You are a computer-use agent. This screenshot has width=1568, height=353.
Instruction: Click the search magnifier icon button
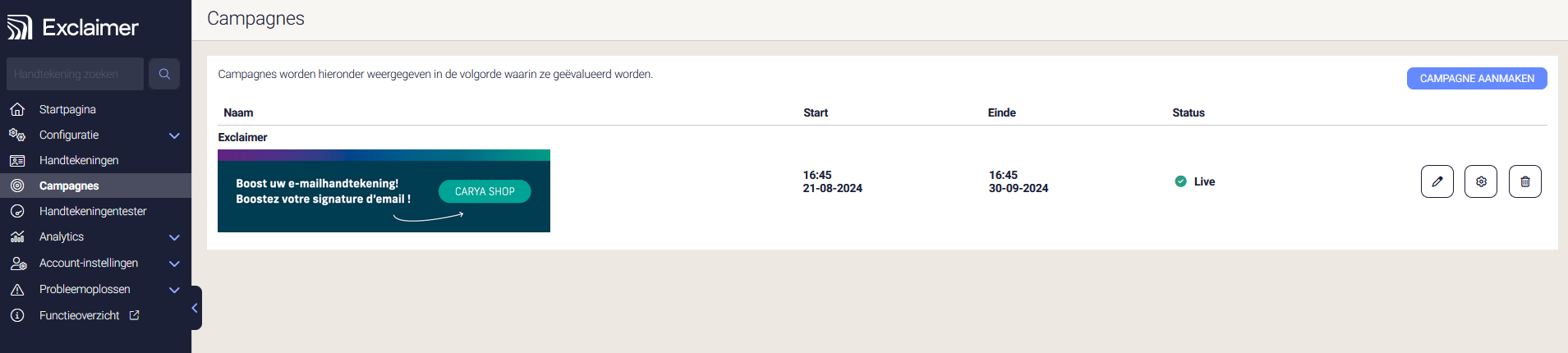pos(164,74)
